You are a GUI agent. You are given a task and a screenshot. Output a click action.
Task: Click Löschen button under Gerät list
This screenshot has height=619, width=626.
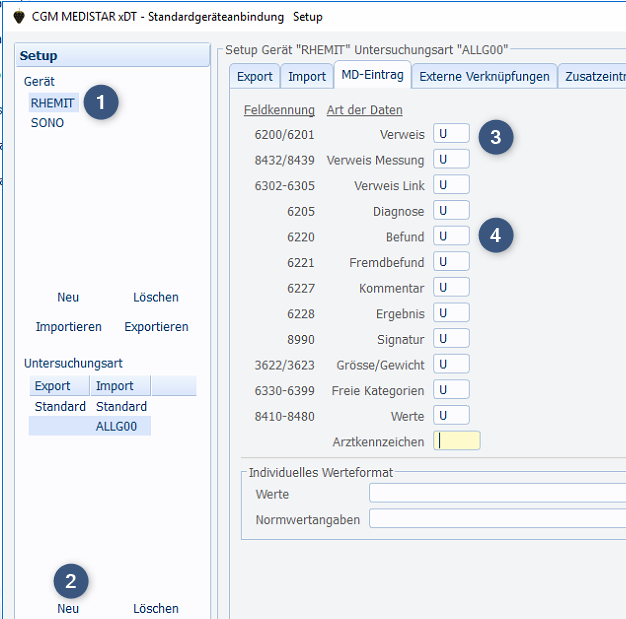(x=156, y=297)
